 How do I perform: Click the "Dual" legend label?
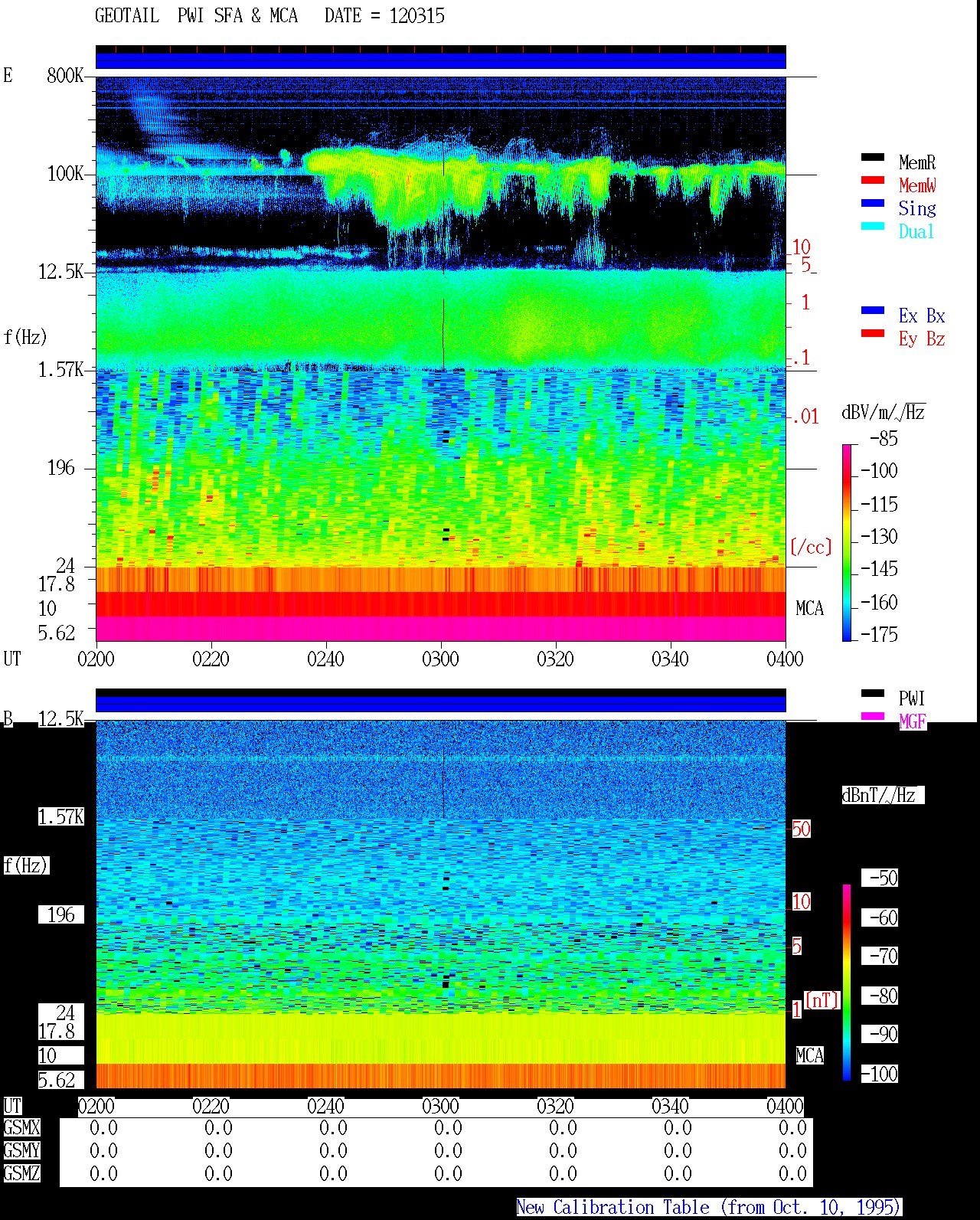(x=917, y=231)
